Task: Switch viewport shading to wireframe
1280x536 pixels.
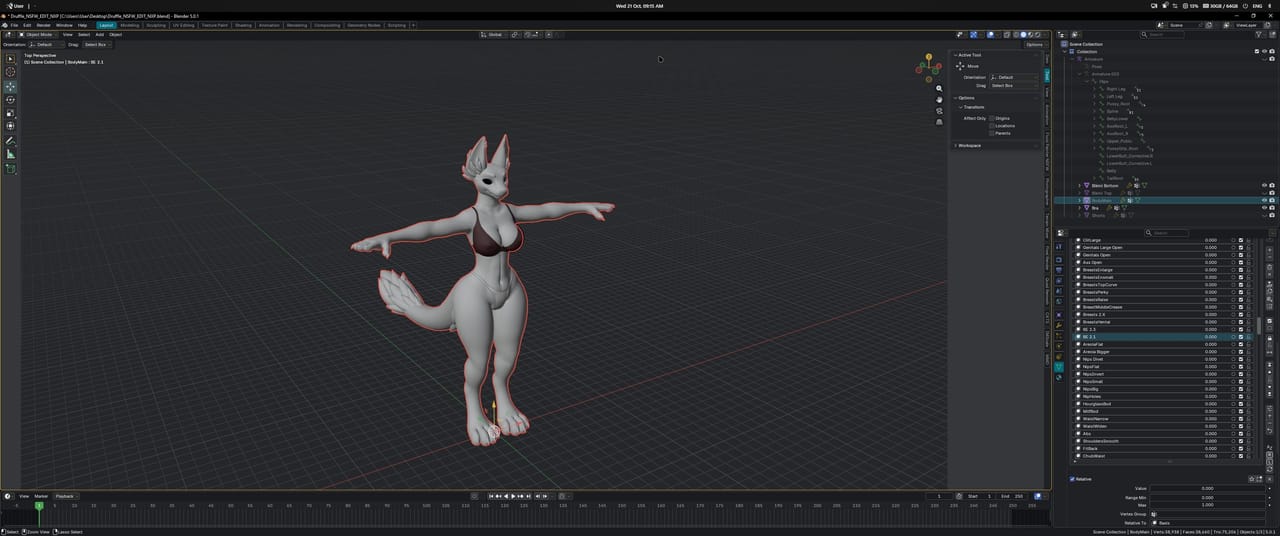Action: click(1015, 34)
